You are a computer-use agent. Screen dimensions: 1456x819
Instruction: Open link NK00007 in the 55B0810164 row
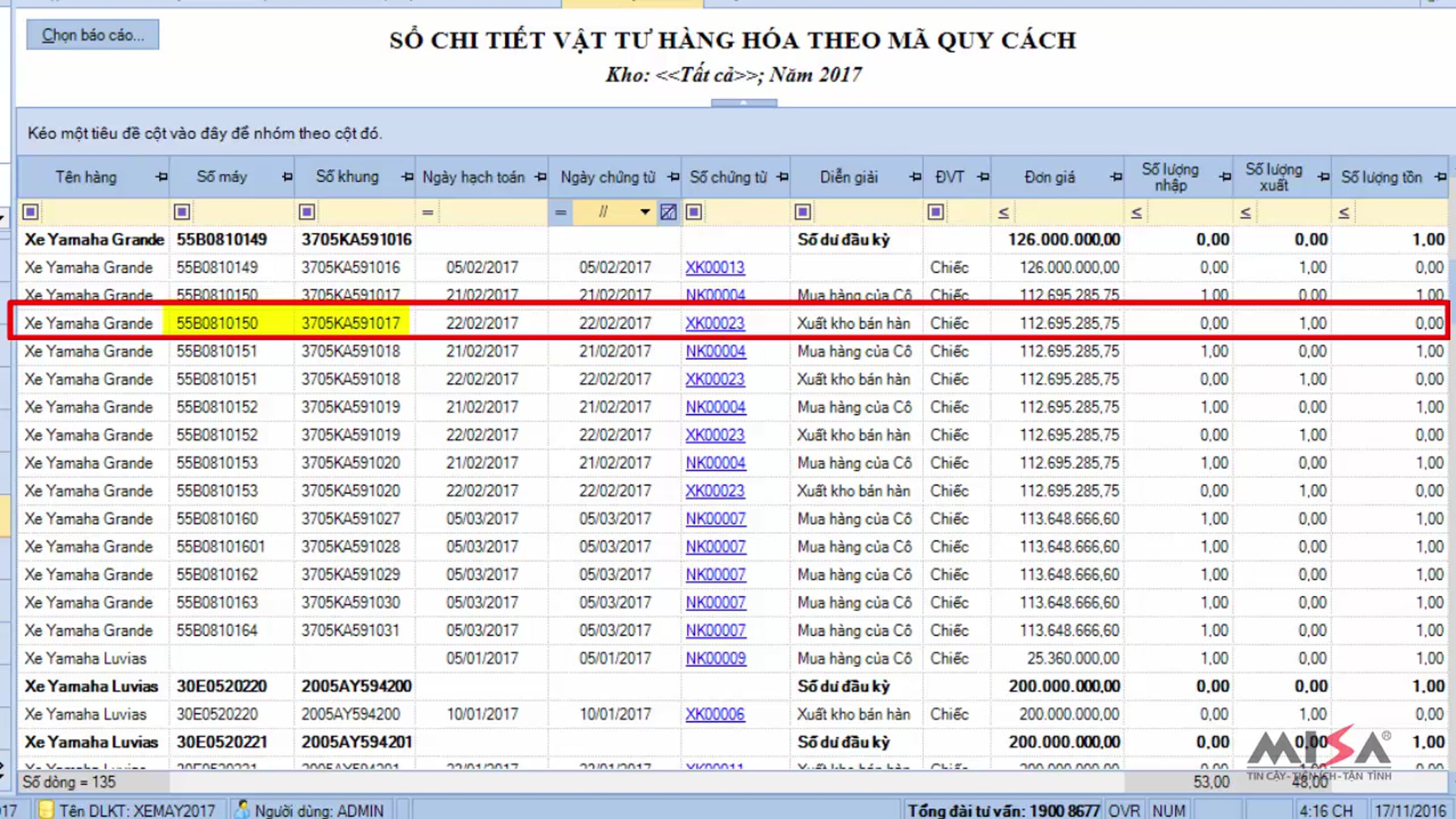pos(716,630)
